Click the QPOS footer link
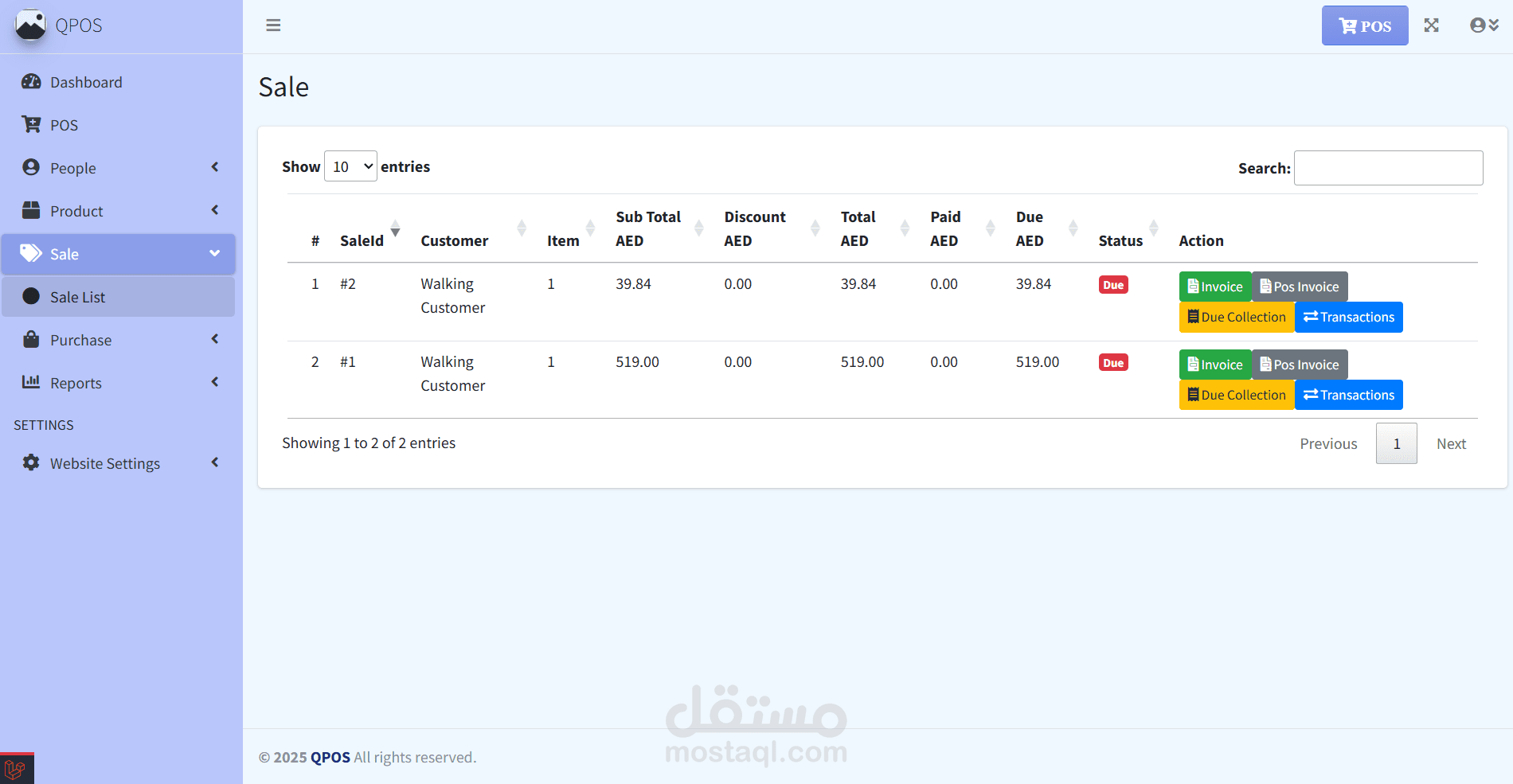This screenshot has width=1513, height=784. 330,757
